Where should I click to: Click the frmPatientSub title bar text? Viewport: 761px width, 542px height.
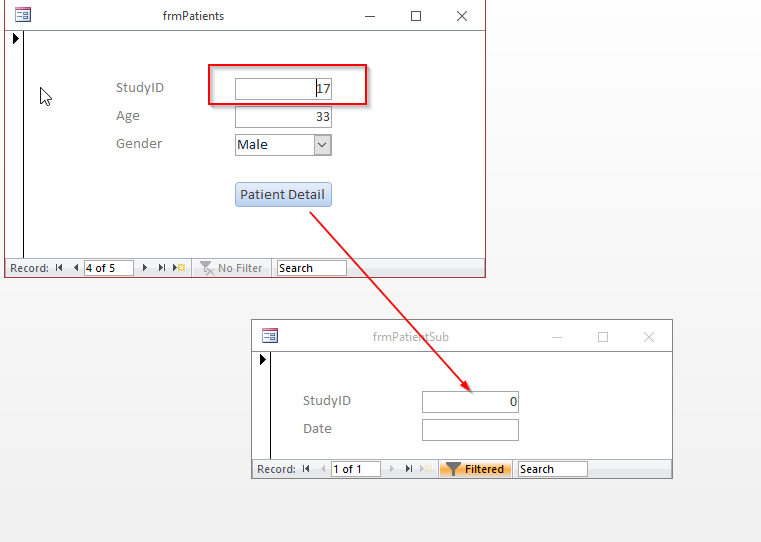coord(411,337)
